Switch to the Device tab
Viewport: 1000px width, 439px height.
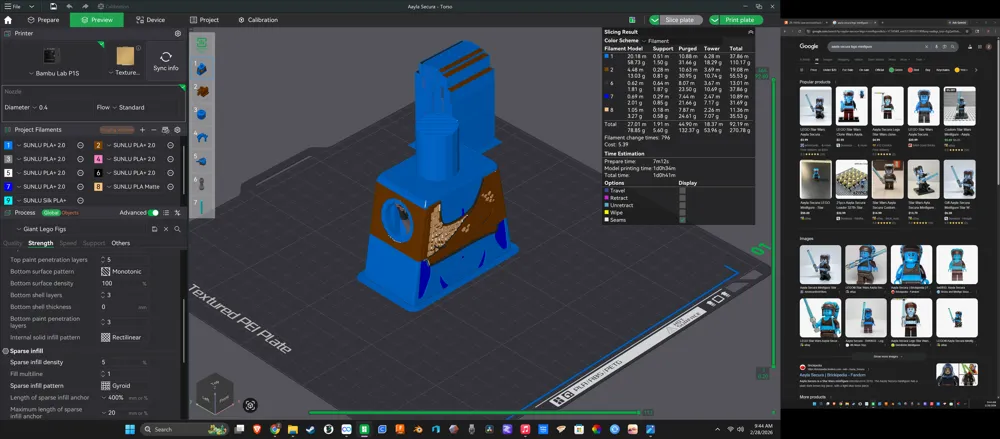(x=151, y=20)
